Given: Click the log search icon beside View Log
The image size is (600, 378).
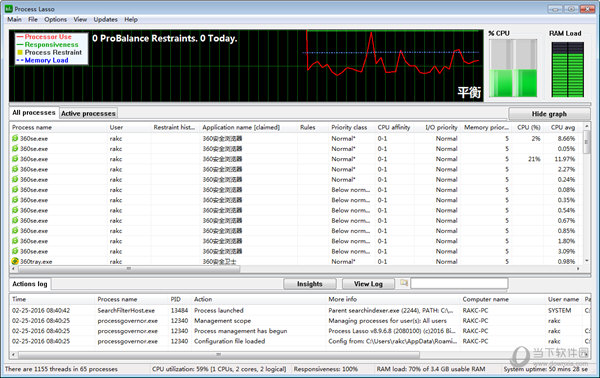Looking at the screenshot, I should (x=404, y=283).
